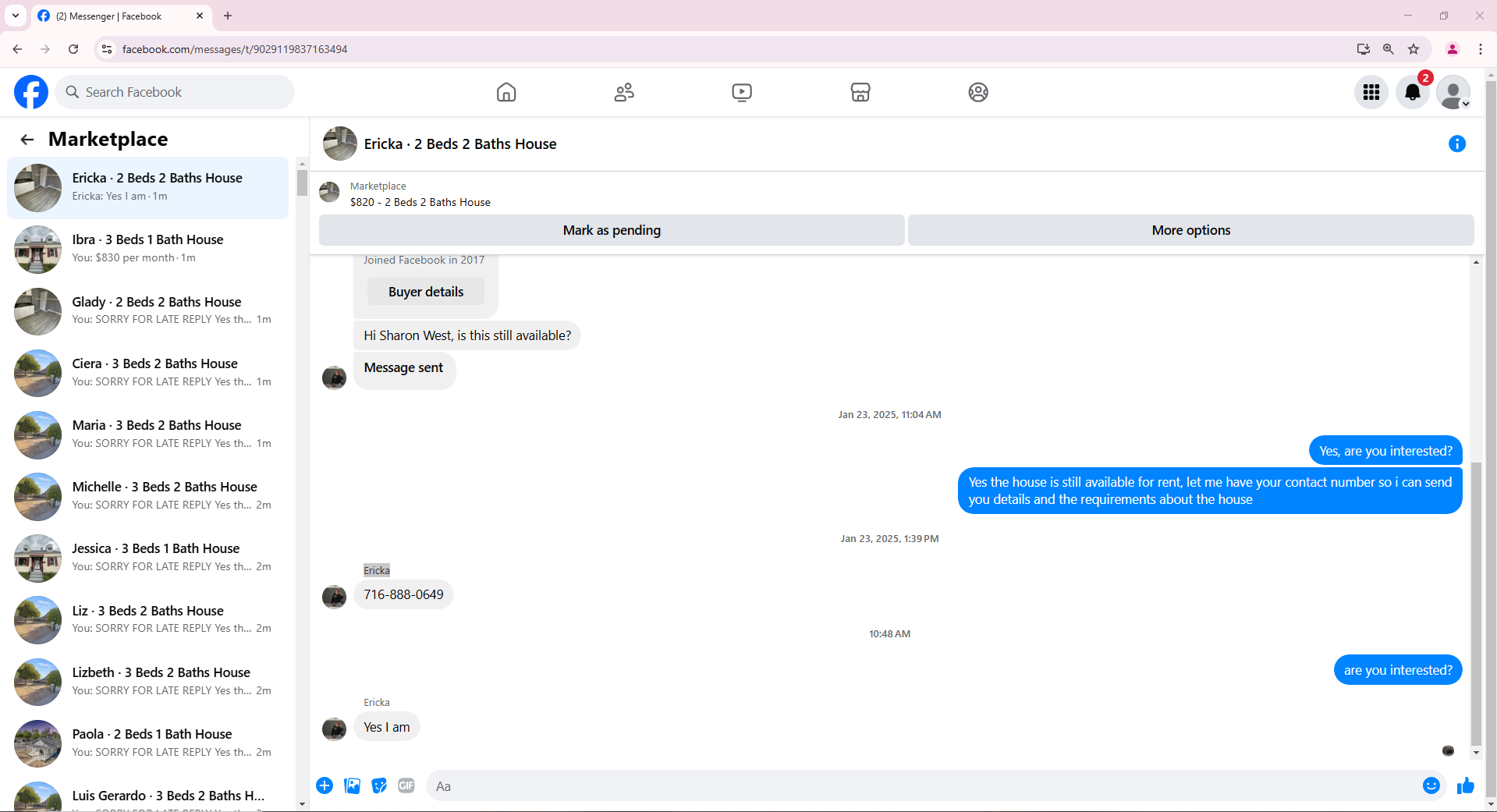Open the tab search dropdown arrow
The width and height of the screenshot is (1497, 812).
click(16, 16)
